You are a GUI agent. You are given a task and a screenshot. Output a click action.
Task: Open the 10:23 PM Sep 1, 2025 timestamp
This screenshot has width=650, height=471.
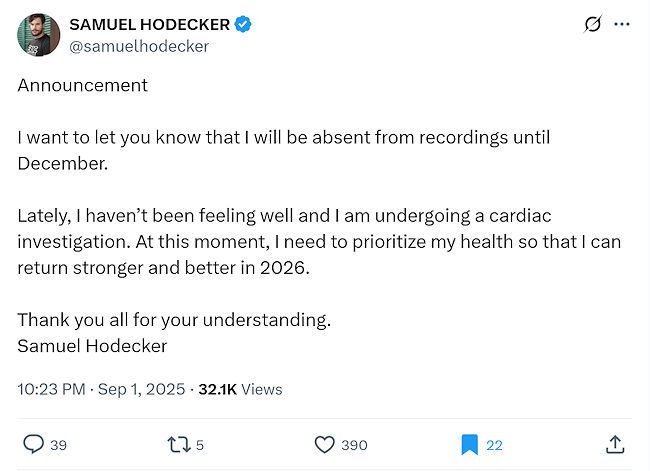[101, 389]
